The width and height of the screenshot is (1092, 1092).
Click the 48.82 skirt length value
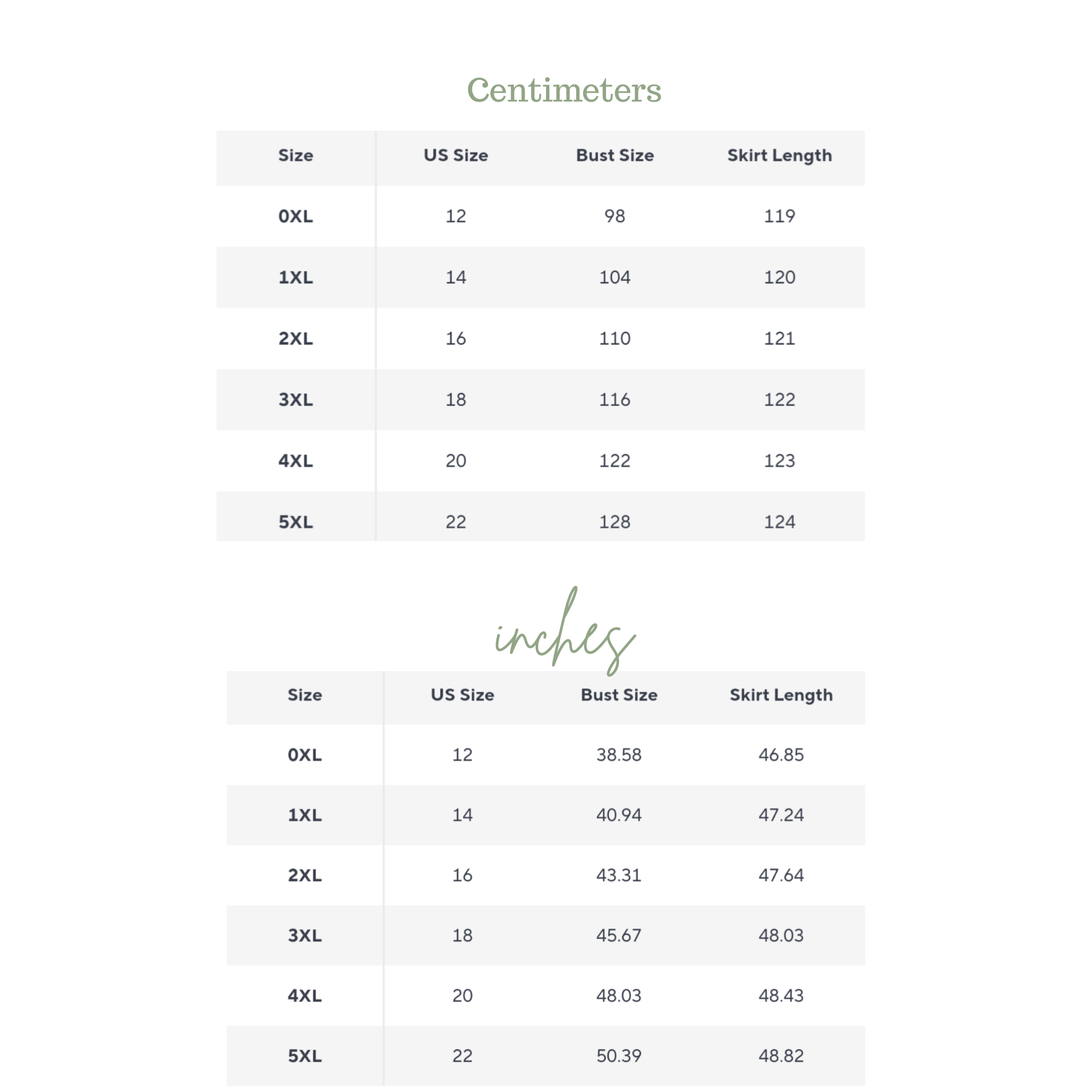pyautogui.click(x=781, y=1055)
